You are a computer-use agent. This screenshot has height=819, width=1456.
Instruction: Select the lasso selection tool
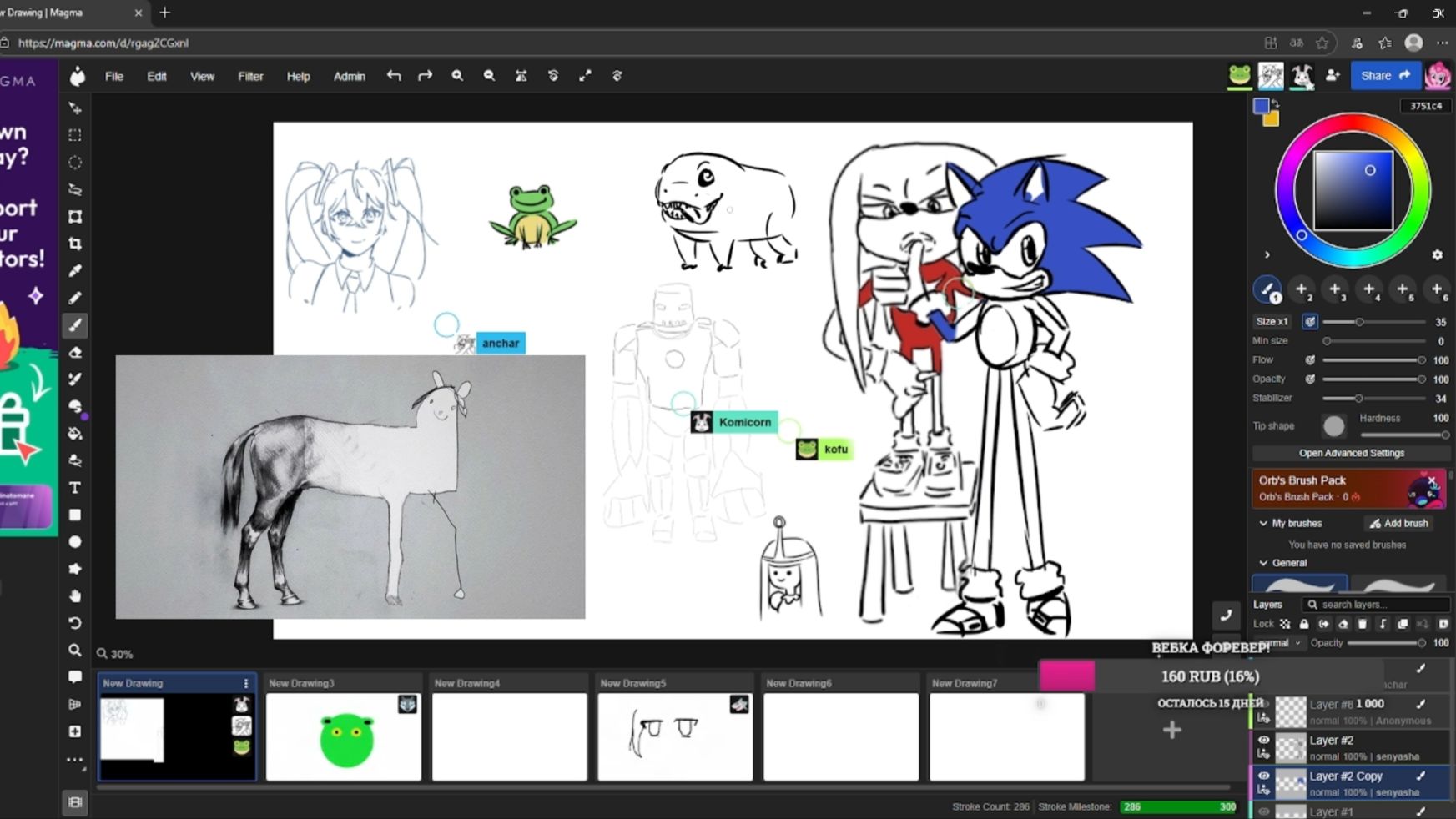click(75, 189)
